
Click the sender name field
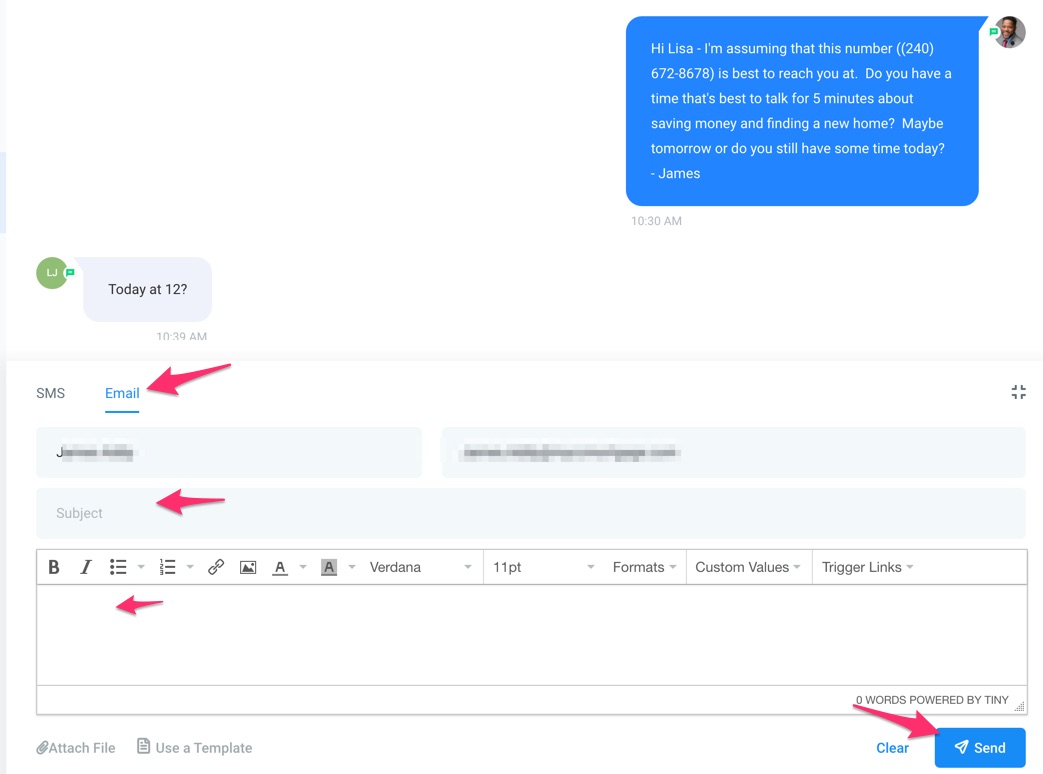click(x=229, y=453)
